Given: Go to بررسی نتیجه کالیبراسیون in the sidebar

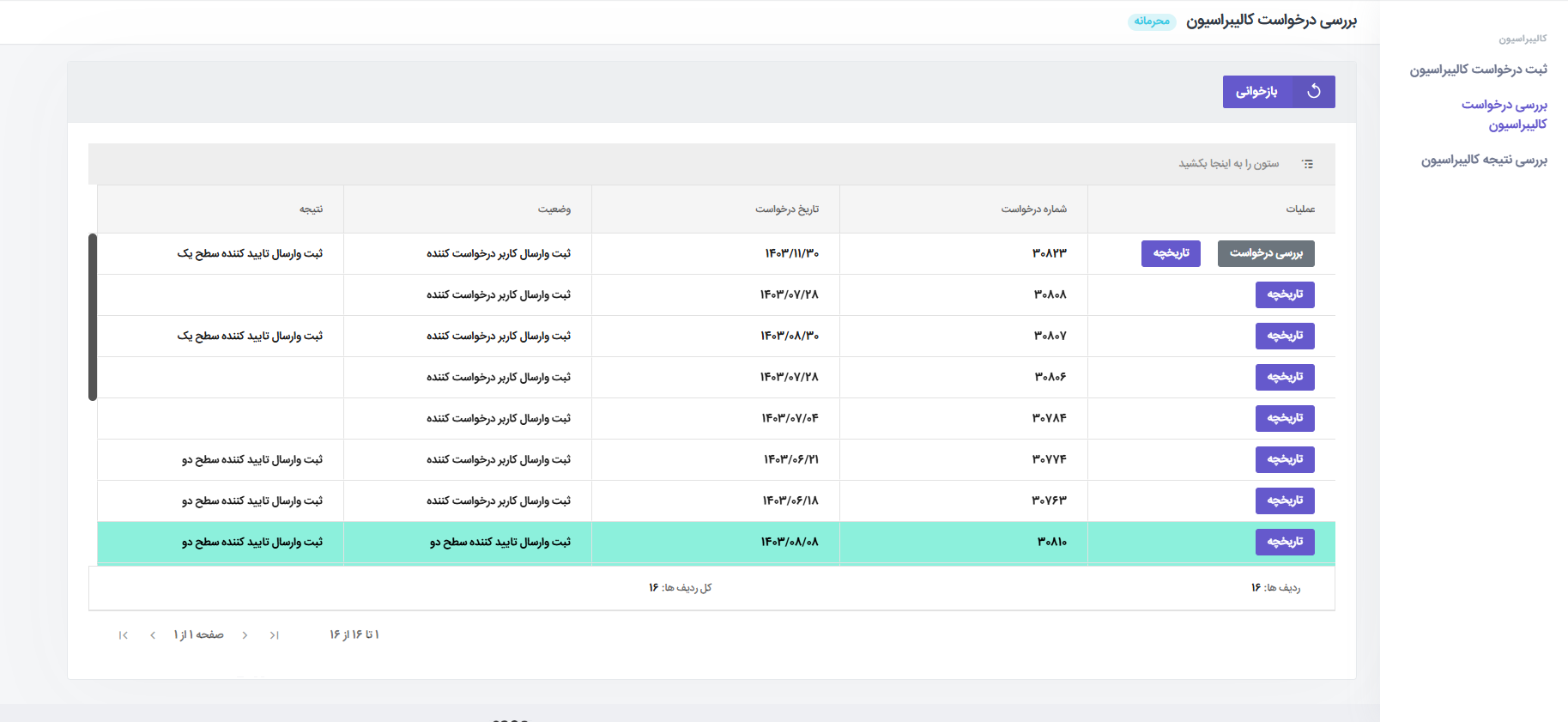Looking at the screenshot, I should [1484, 160].
